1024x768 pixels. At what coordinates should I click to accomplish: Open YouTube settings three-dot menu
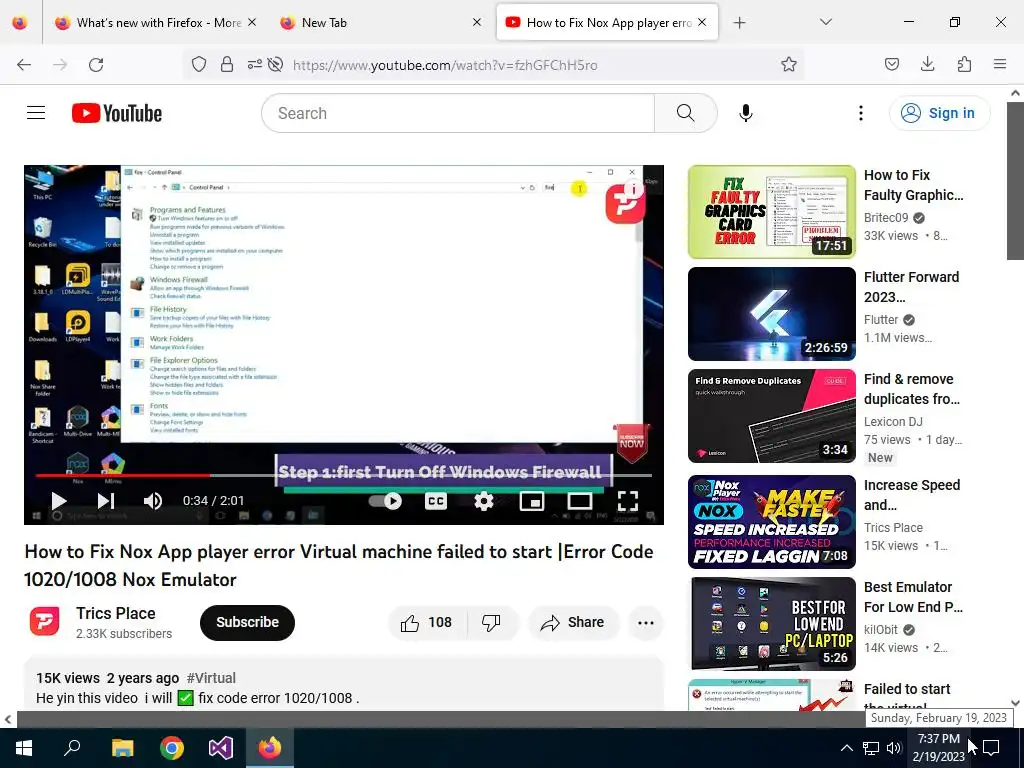(x=860, y=113)
